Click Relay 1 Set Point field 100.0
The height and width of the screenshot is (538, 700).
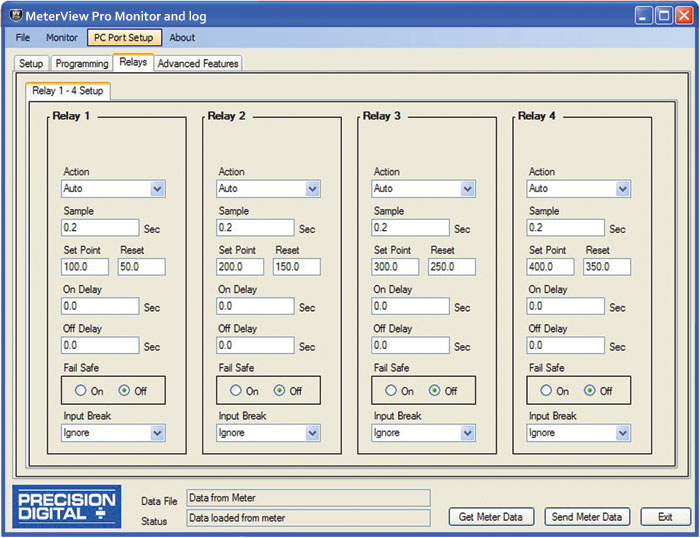[85, 267]
